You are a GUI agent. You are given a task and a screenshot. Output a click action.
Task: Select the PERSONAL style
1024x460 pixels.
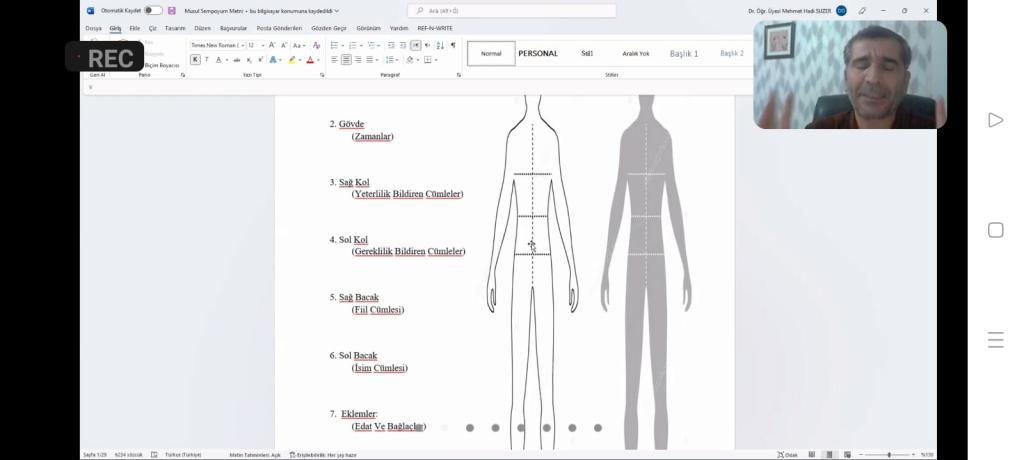coord(538,53)
